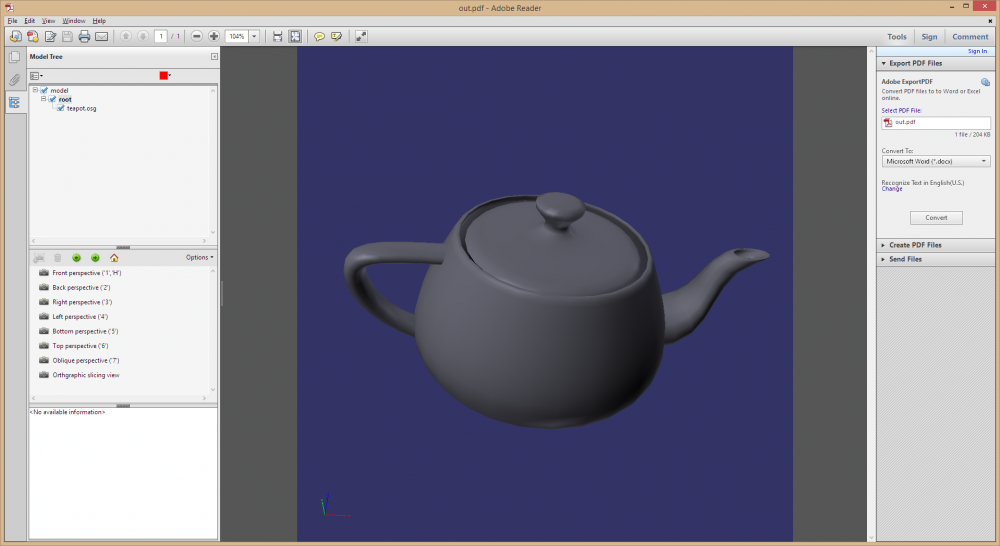Send the file by email envelope icon

click(101, 36)
